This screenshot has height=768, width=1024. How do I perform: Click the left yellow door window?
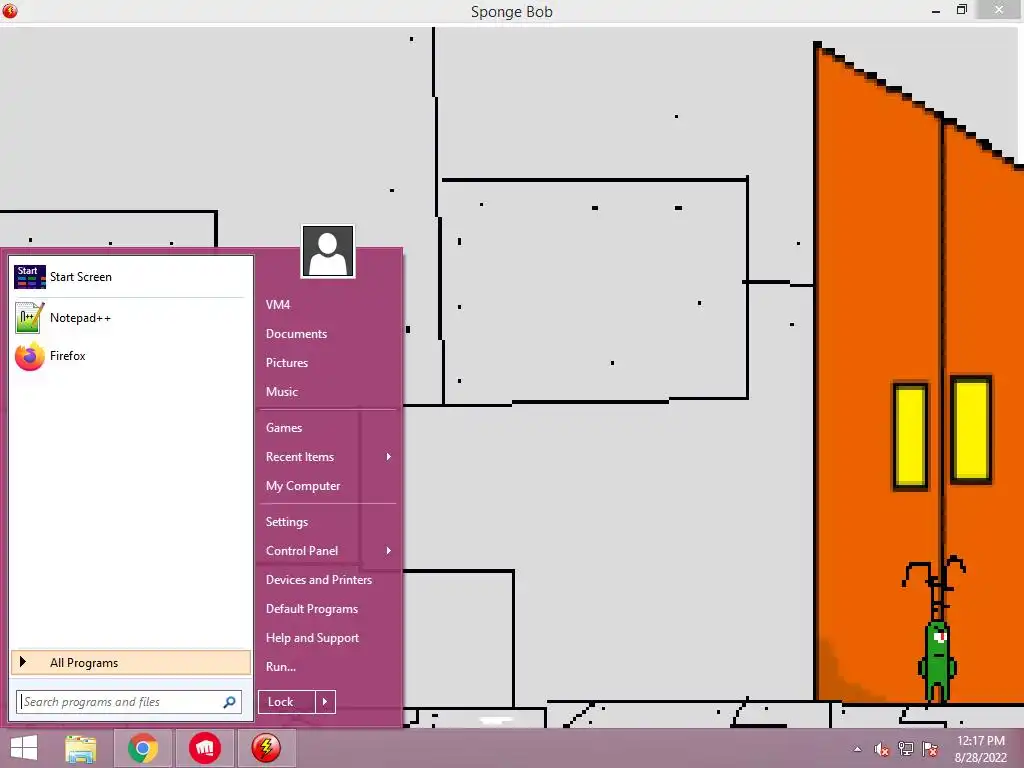pos(910,436)
